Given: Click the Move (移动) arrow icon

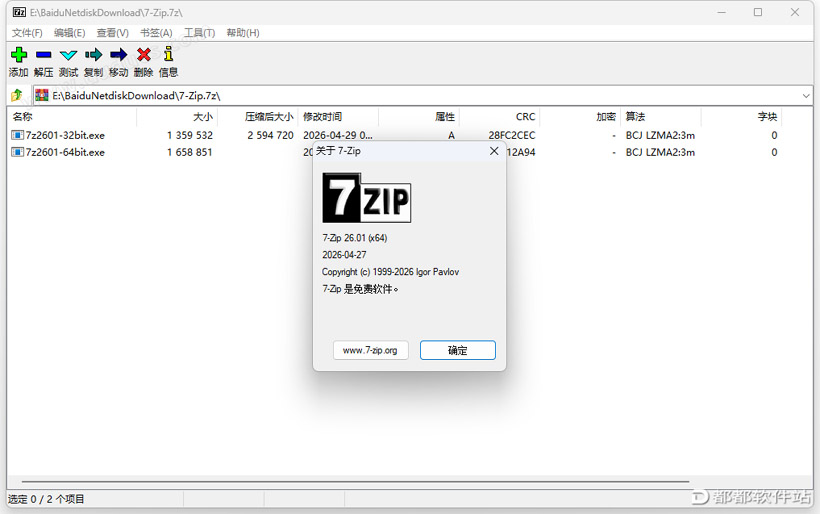Looking at the screenshot, I should pyautogui.click(x=119, y=54).
